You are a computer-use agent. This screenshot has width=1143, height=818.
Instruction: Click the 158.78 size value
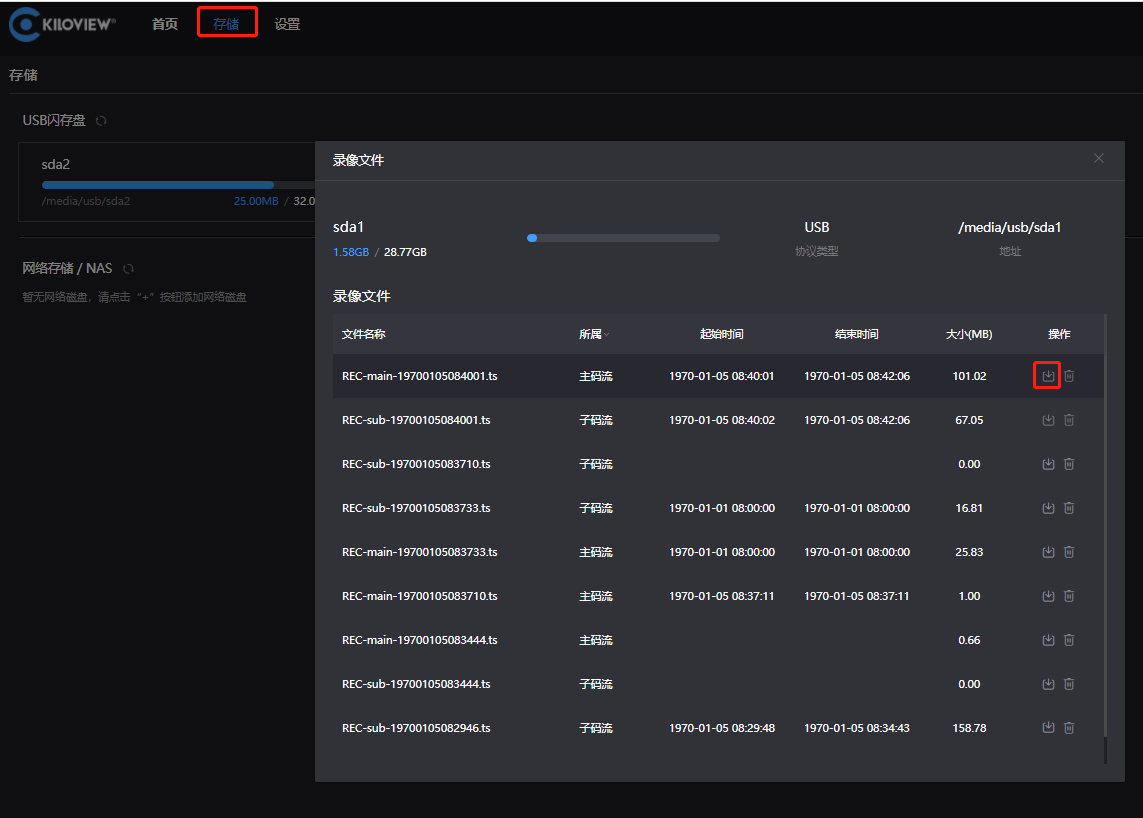(x=969, y=728)
